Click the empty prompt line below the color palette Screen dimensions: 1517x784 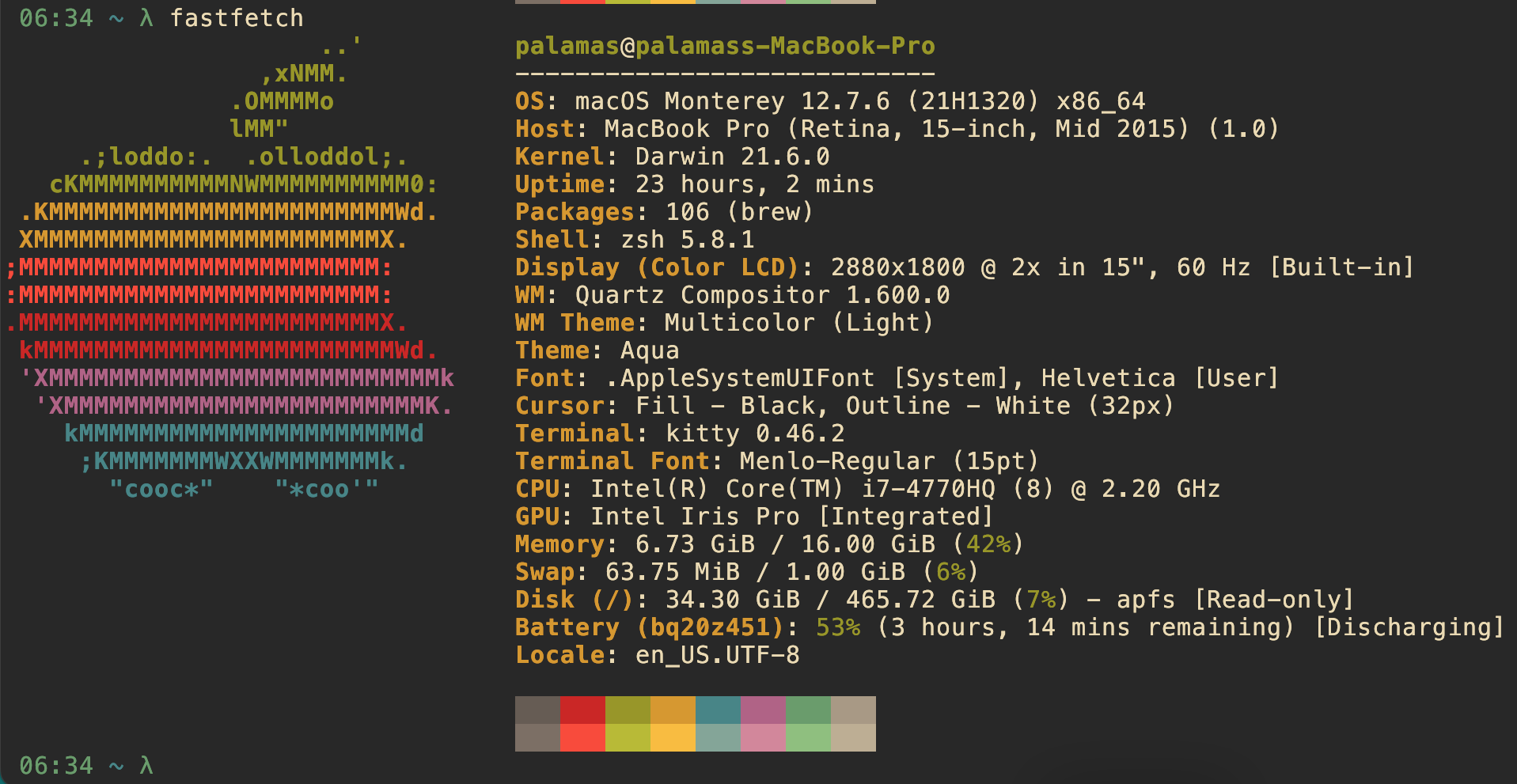click(x=85, y=765)
